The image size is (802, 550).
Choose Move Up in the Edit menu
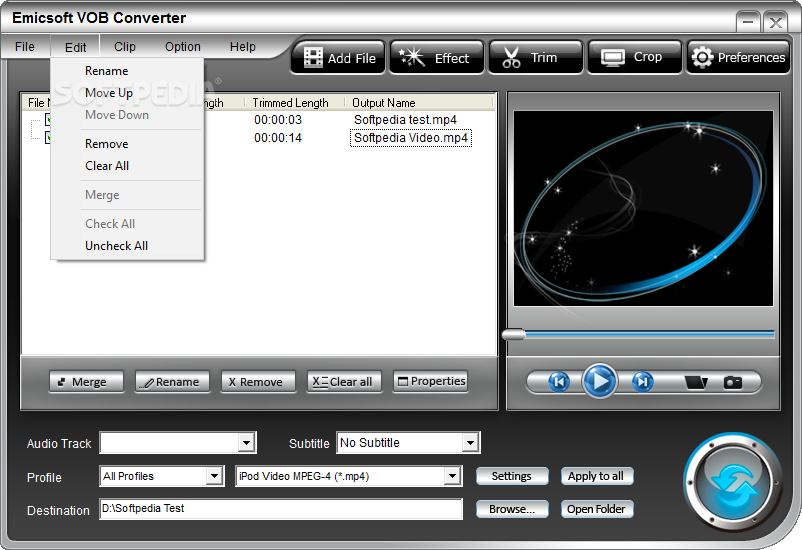tap(127, 93)
